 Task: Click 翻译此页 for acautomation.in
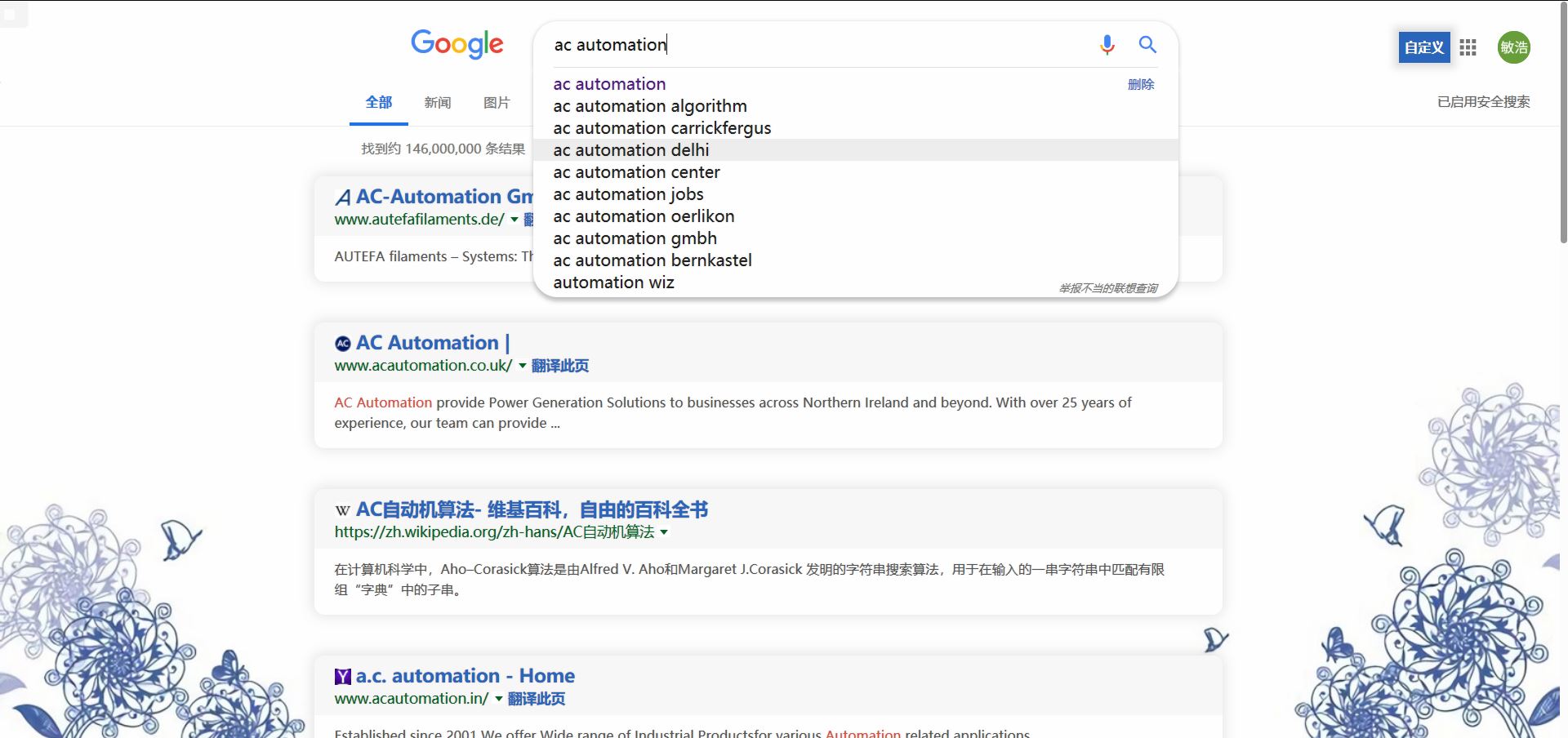click(x=537, y=699)
